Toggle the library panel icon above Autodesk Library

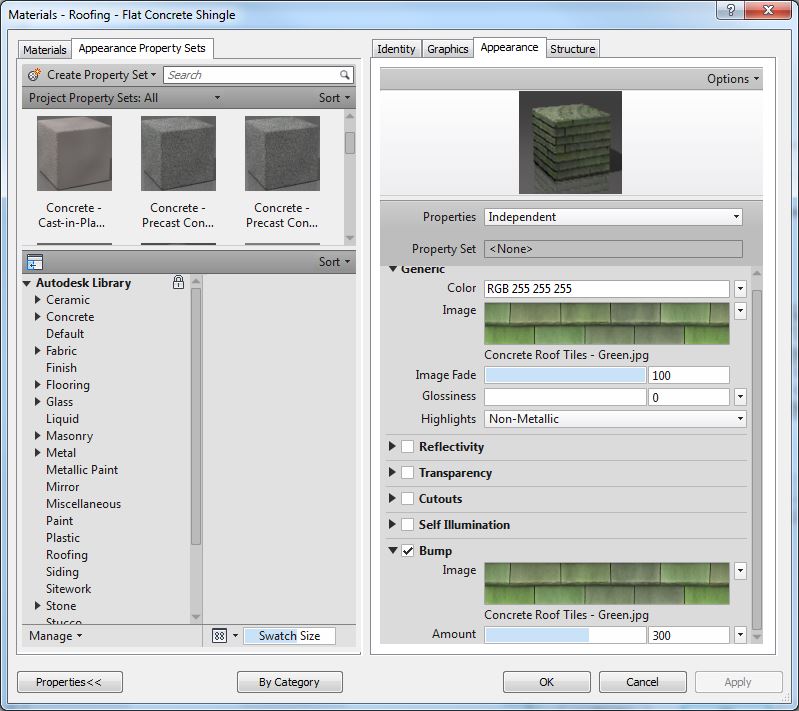click(x=35, y=262)
